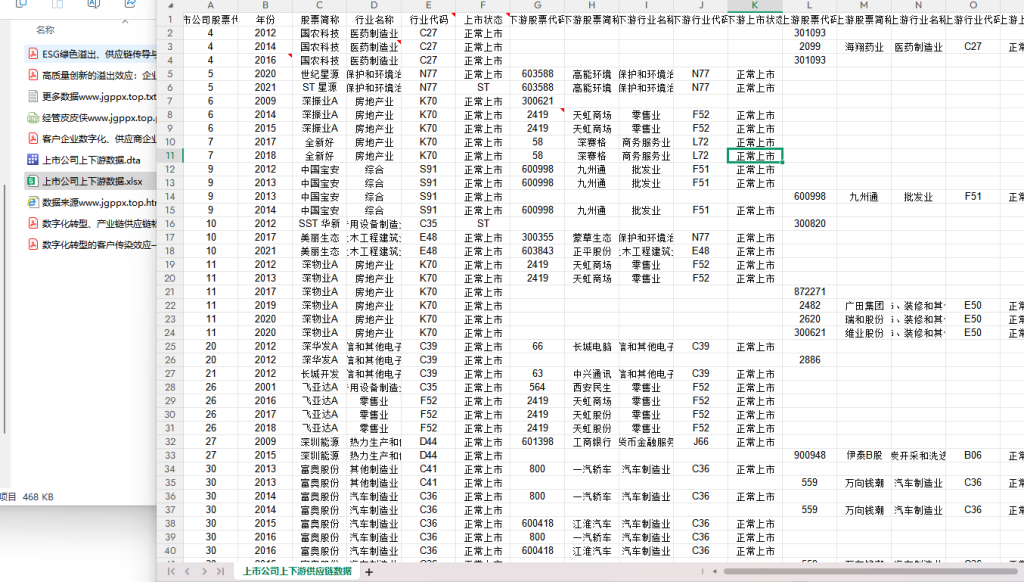Click cell SST 华新 in row 16
The height and width of the screenshot is (582, 1024).
click(319, 224)
